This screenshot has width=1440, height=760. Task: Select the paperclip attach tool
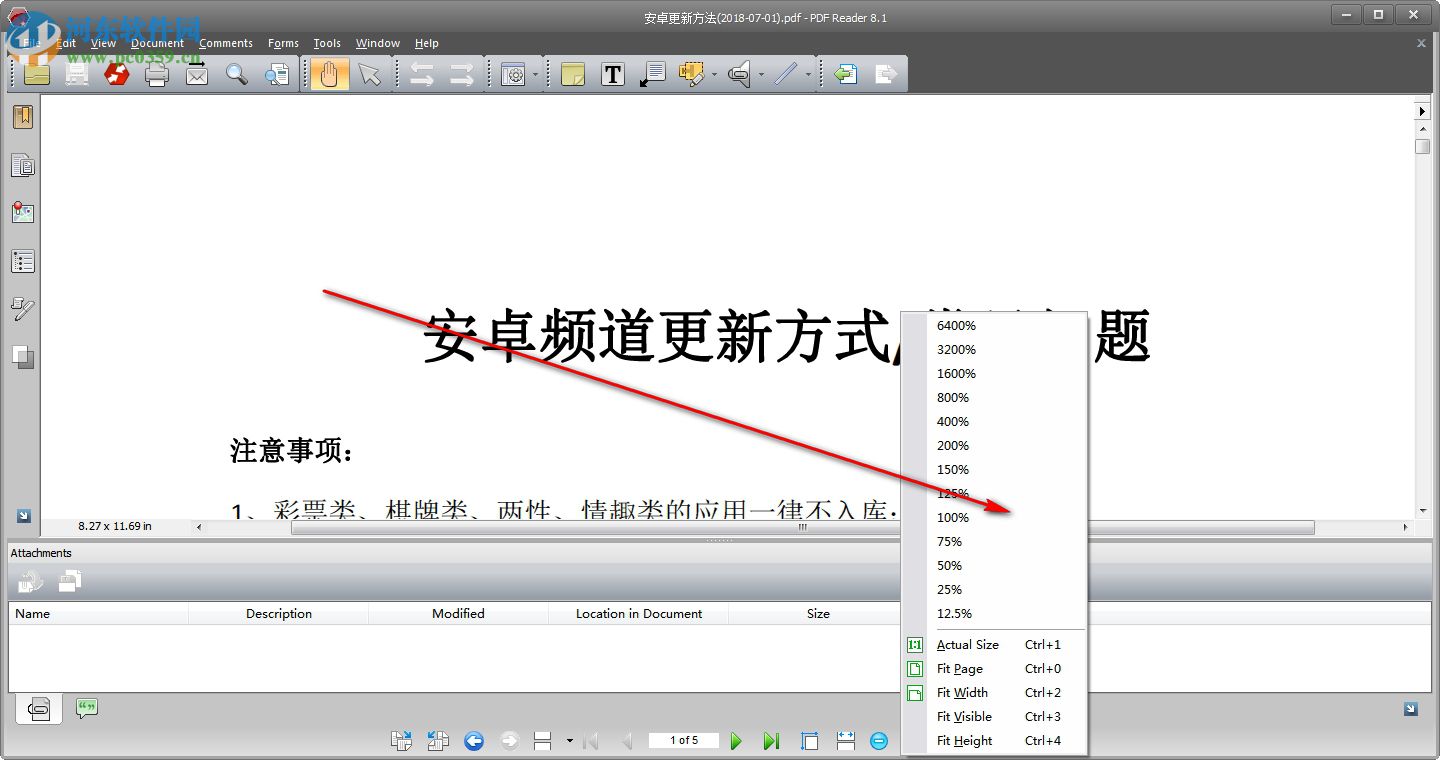click(x=740, y=74)
